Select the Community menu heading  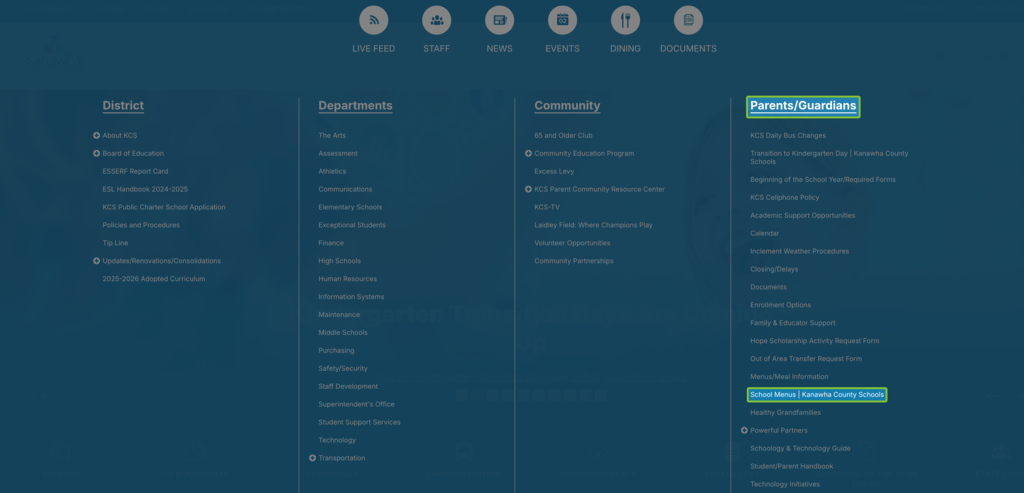pyautogui.click(x=567, y=106)
